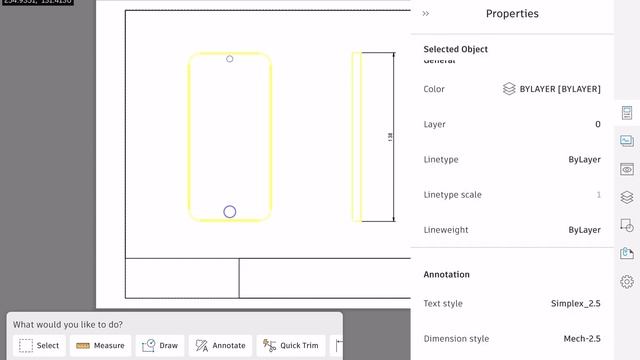This screenshot has height=360, width=640.
Task: Change the Dimension style Mech-2.5 value
Action: click(582, 338)
